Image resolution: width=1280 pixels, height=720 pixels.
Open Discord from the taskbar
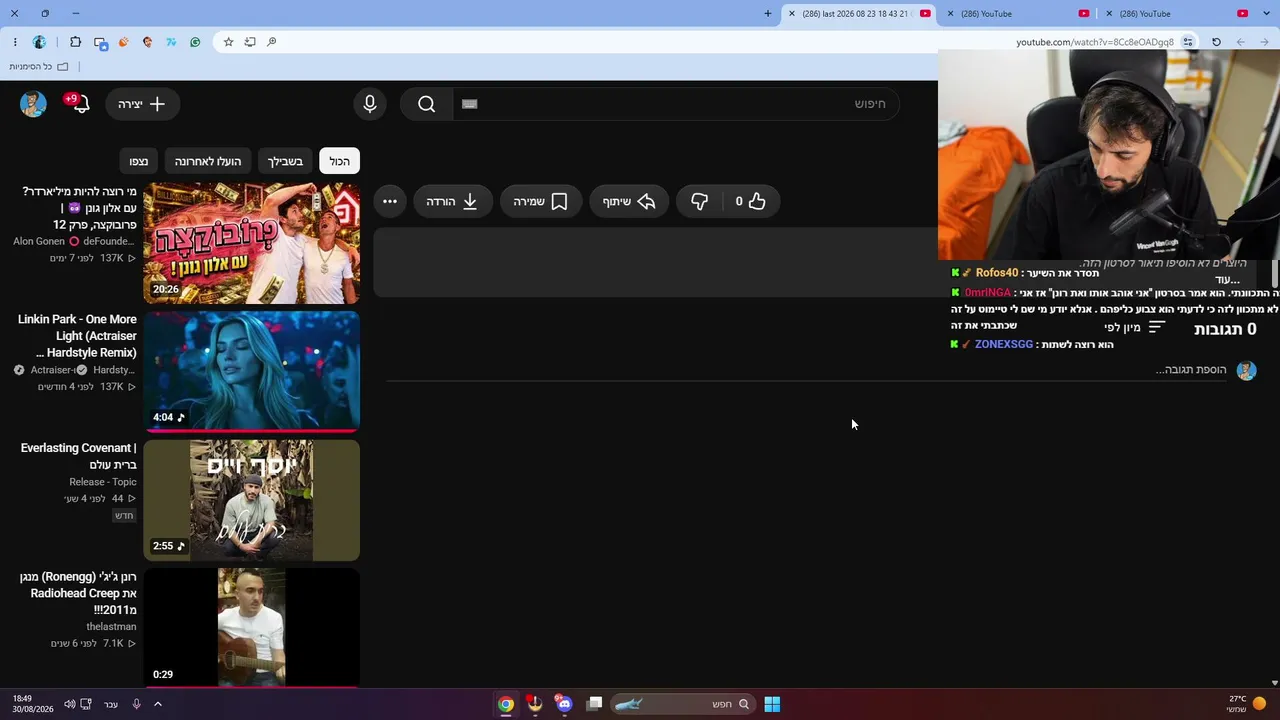coord(564,704)
